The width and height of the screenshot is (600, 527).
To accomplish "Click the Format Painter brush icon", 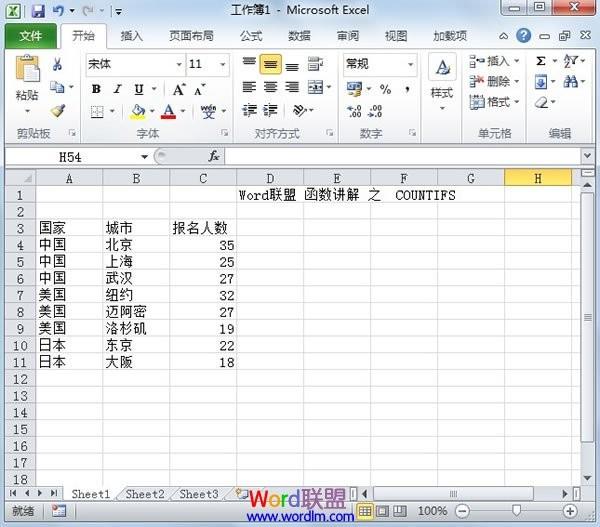I will pos(57,111).
